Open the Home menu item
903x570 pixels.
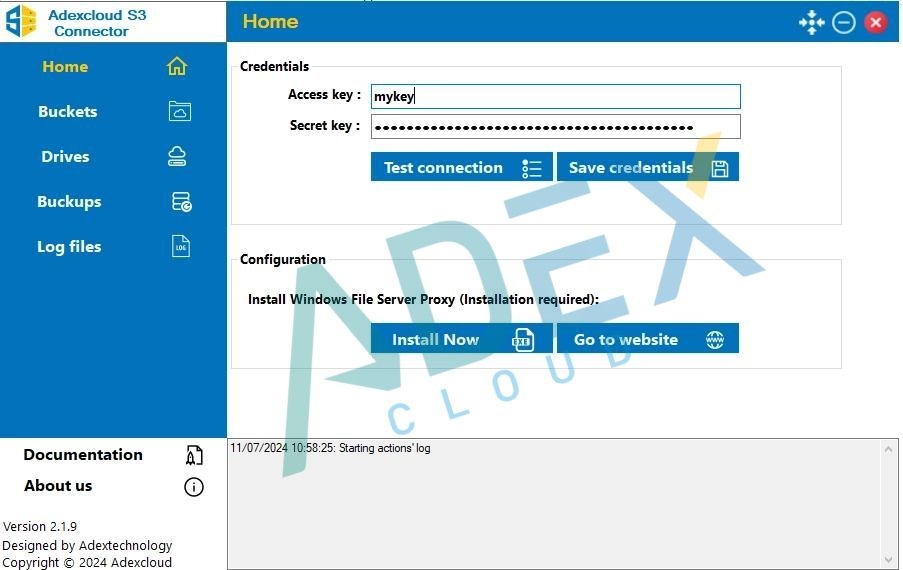click(x=65, y=67)
